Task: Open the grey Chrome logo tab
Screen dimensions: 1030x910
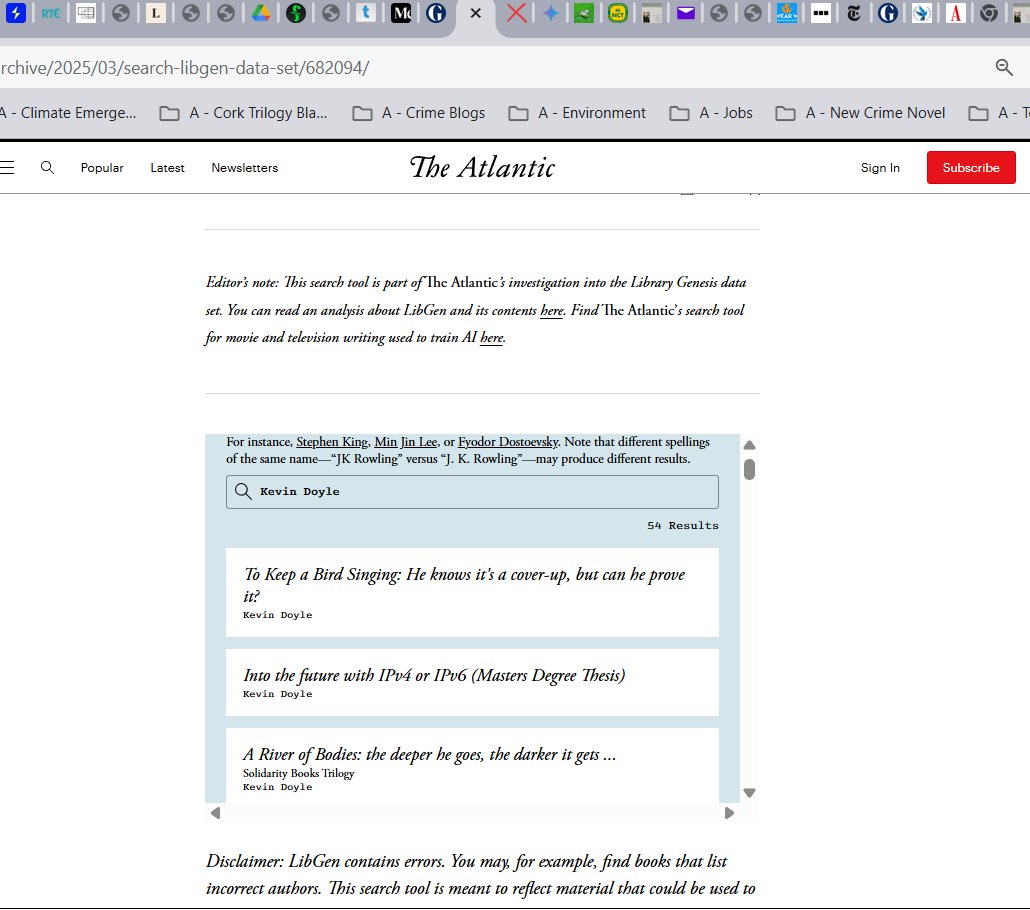Action: click(x=989, y=12)
